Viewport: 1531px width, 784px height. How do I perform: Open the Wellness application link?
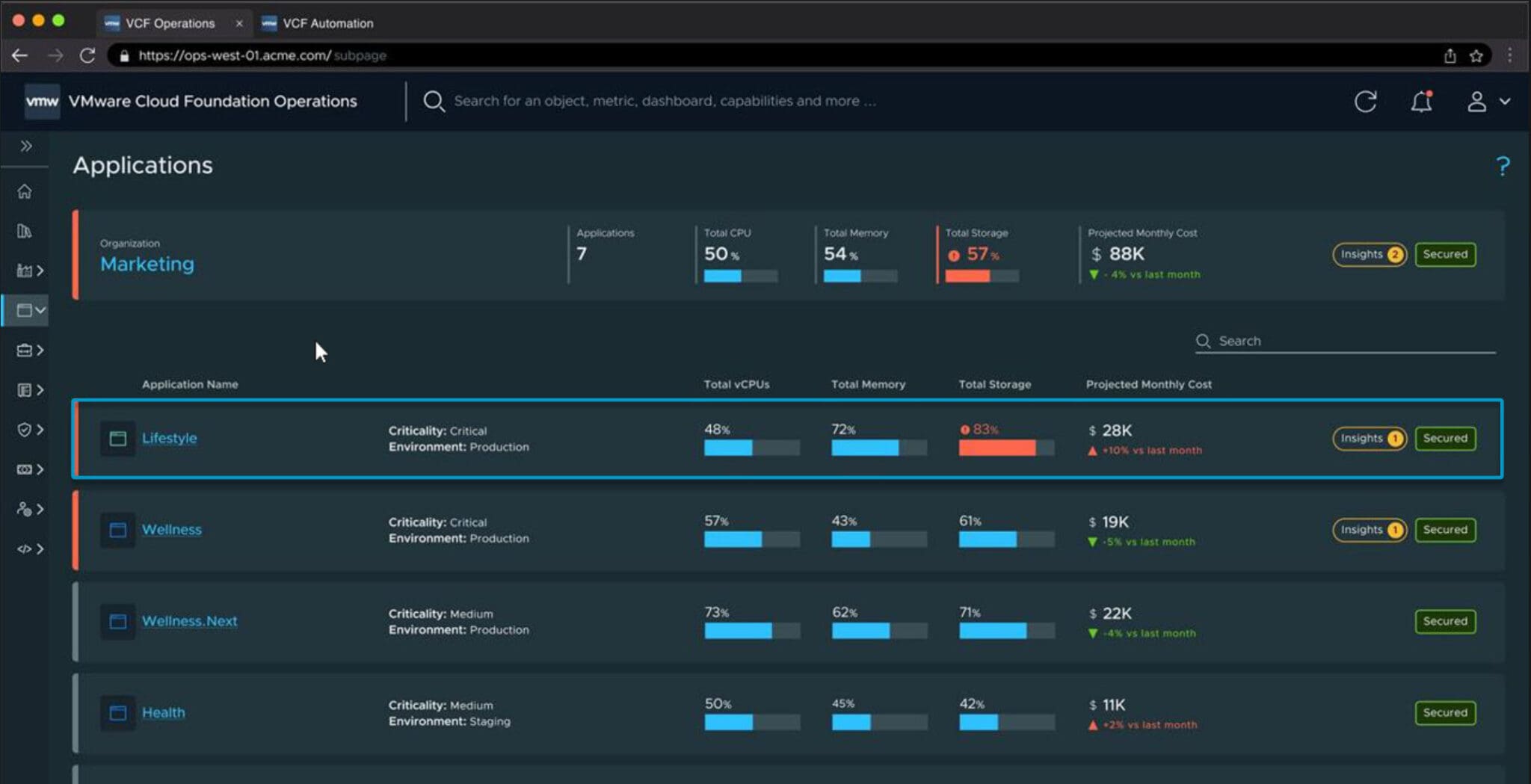pyautogui.click(x=172, y=529)
